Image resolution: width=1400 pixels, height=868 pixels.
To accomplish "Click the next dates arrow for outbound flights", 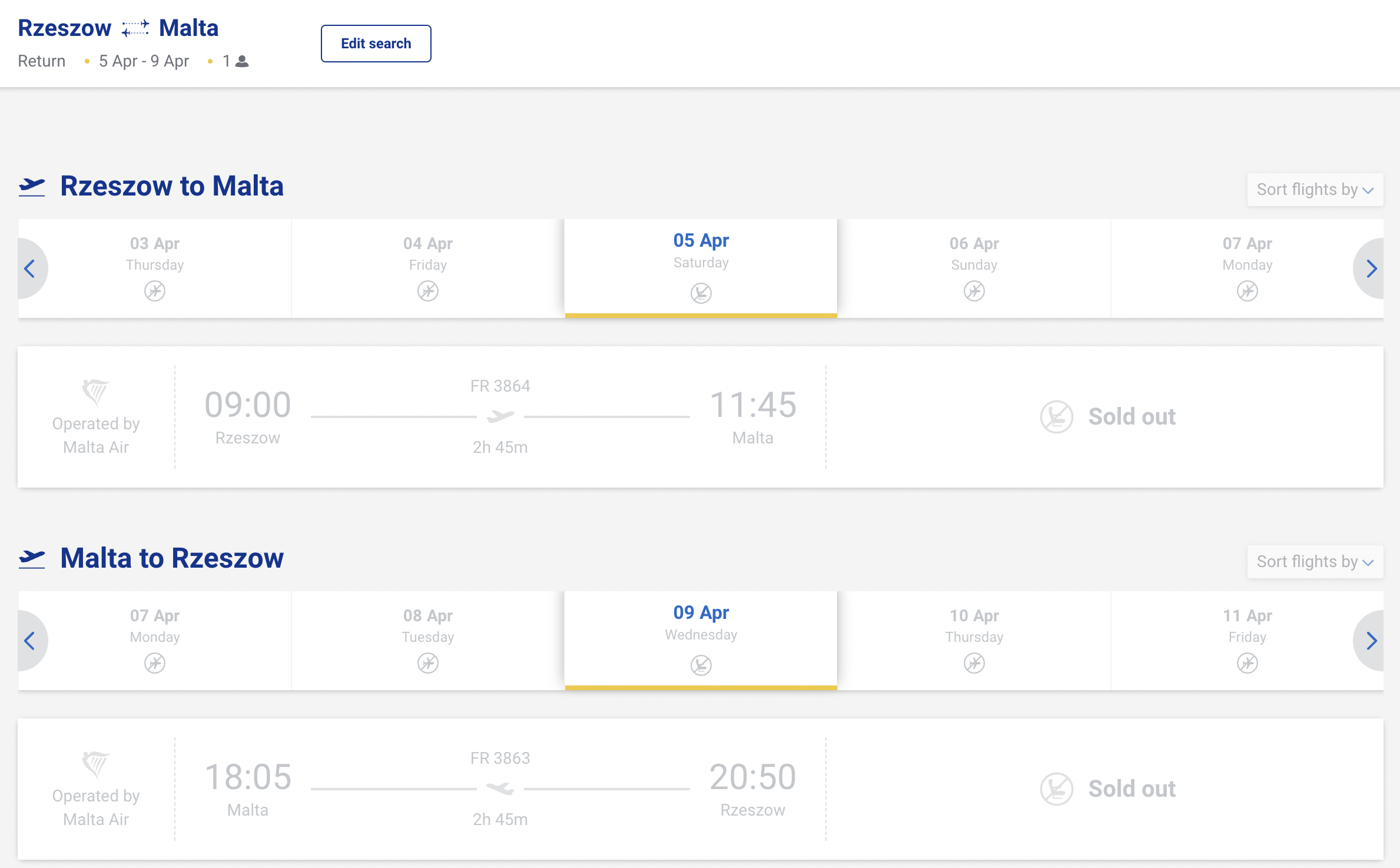I will tap(1370, 269).
